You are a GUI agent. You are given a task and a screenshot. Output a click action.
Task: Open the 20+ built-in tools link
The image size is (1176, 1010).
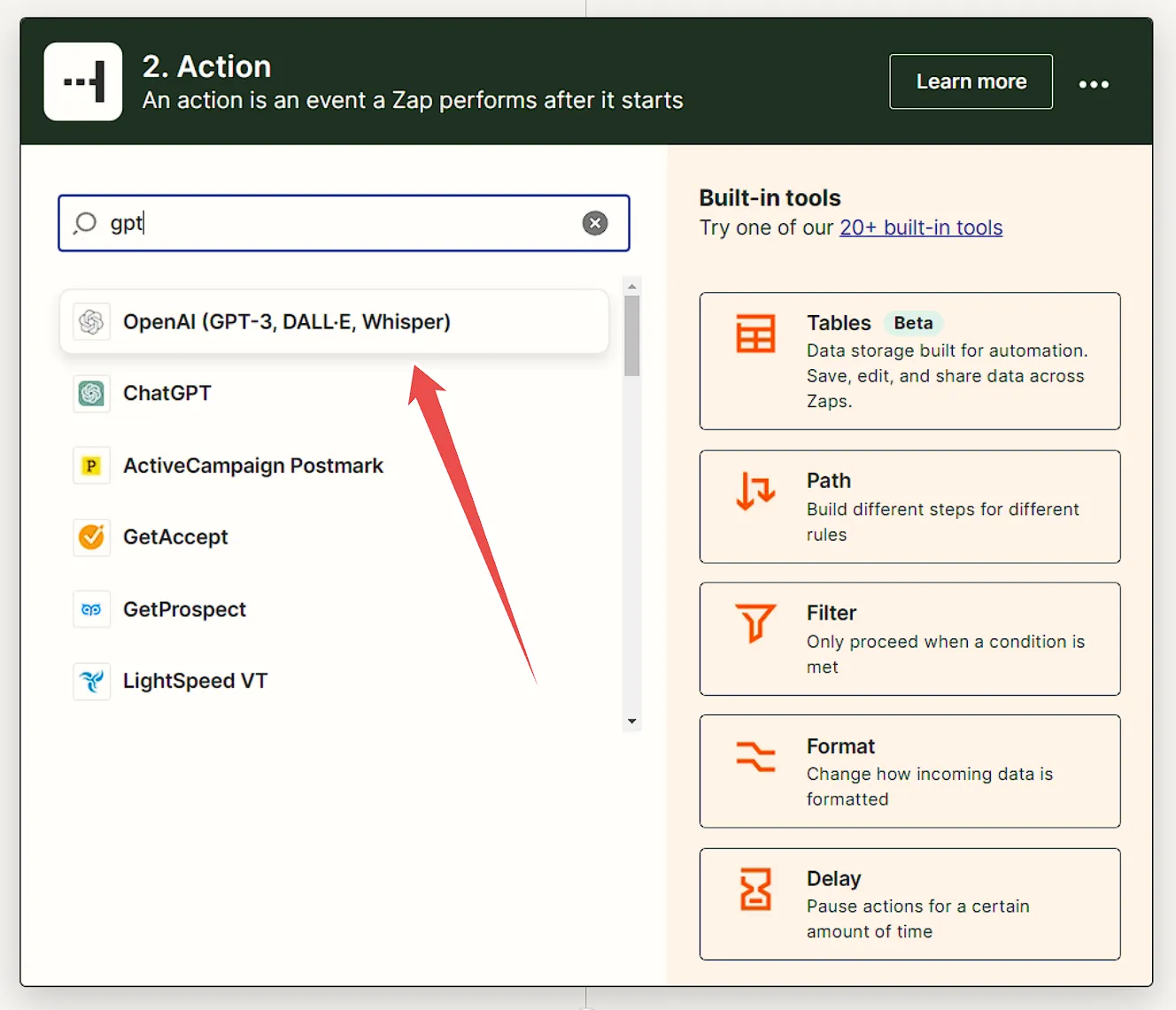pos(921,227)
